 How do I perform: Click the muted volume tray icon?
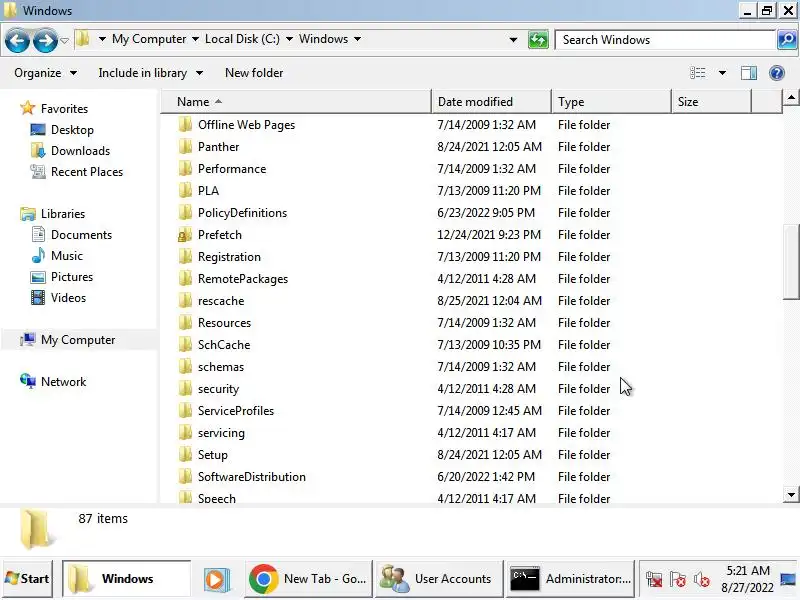tap(702, 580)
